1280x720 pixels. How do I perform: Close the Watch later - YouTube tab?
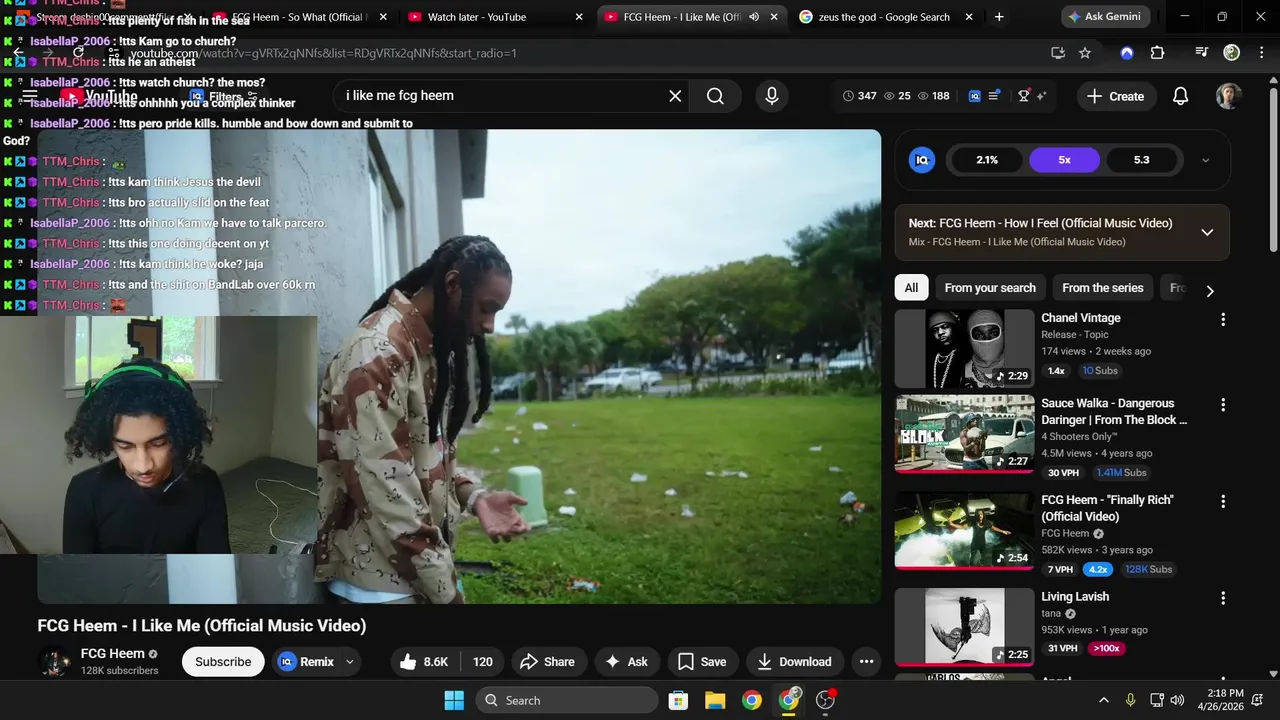(x=579, y=17)
